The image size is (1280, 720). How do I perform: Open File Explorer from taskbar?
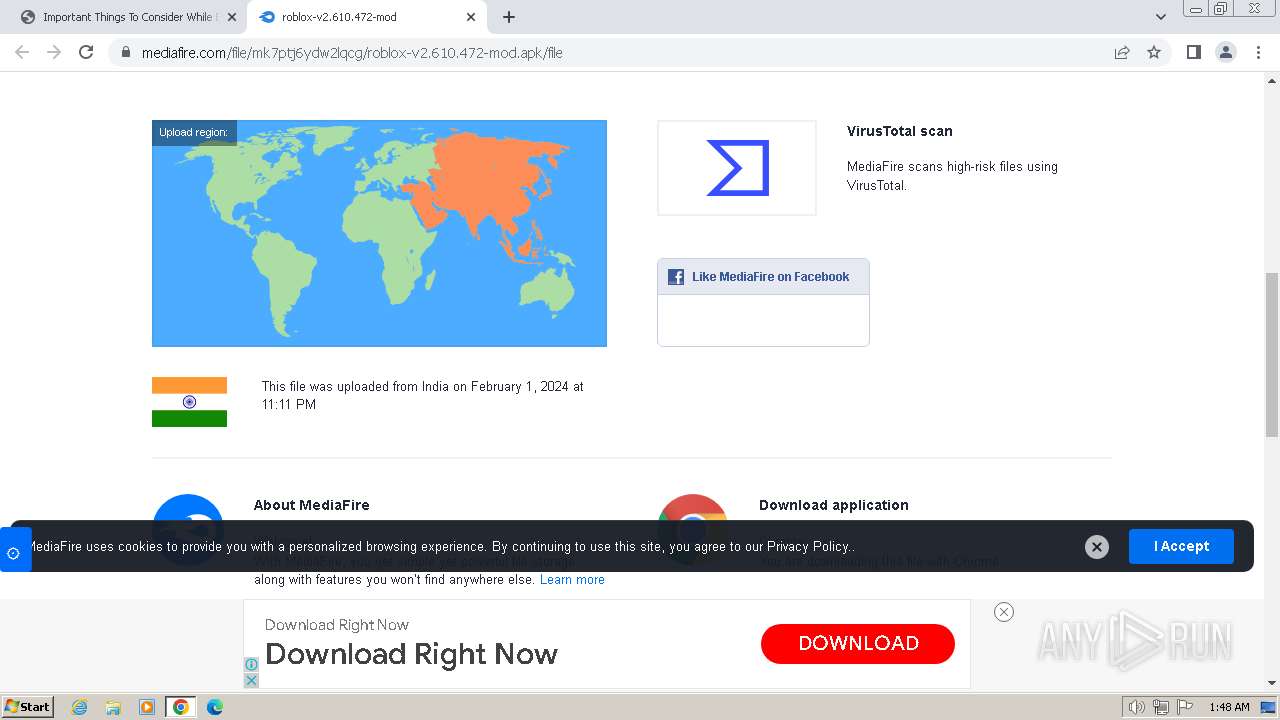[113, 707]
